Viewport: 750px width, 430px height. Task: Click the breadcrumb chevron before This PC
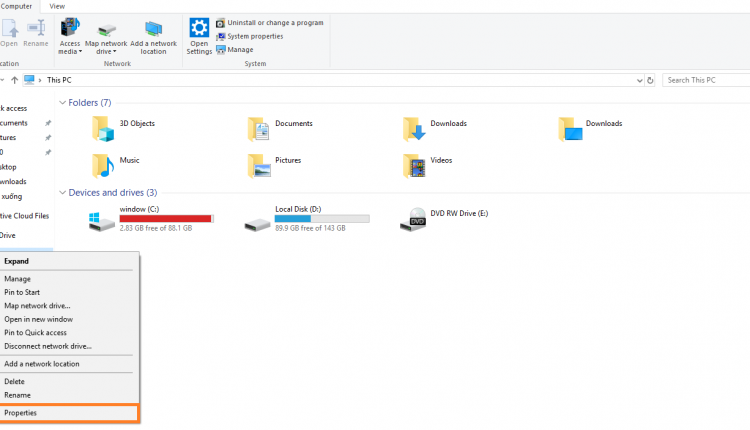point(40,80)
